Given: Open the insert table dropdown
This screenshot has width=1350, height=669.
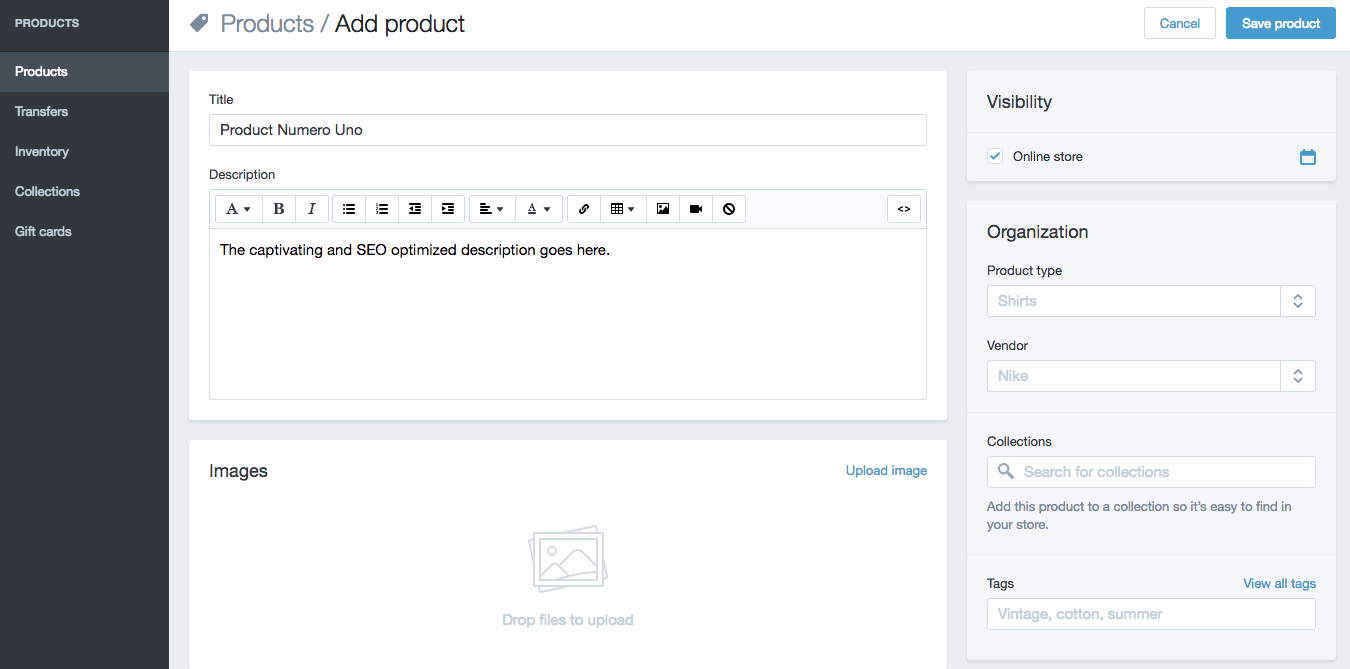Looking at the screenshot, I should (623, 209).
